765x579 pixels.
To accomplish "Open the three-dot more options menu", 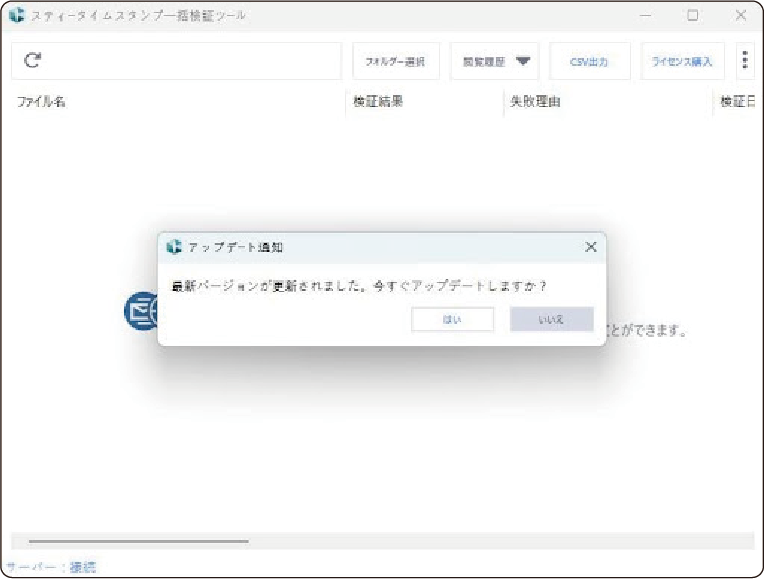I will coord(745,61).
